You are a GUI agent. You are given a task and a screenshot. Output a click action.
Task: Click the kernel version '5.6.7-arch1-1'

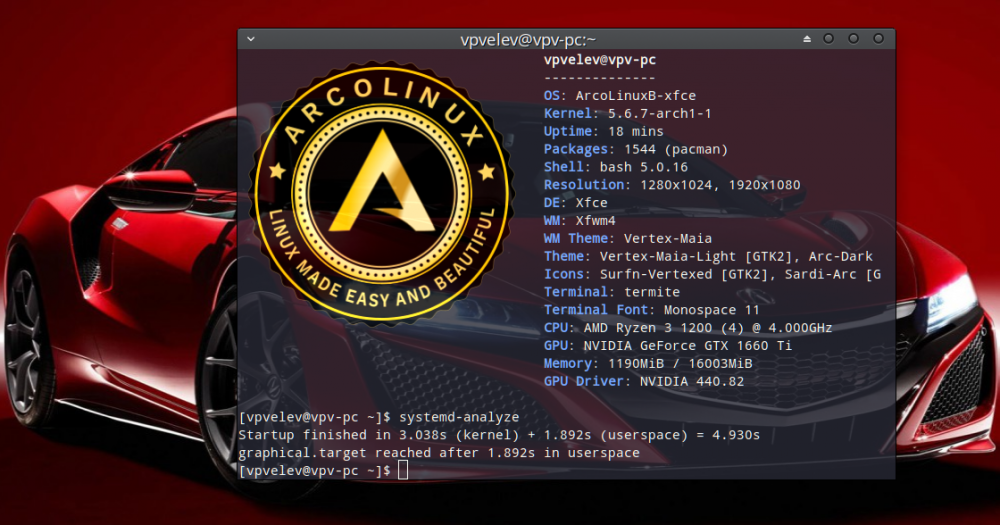659,114
